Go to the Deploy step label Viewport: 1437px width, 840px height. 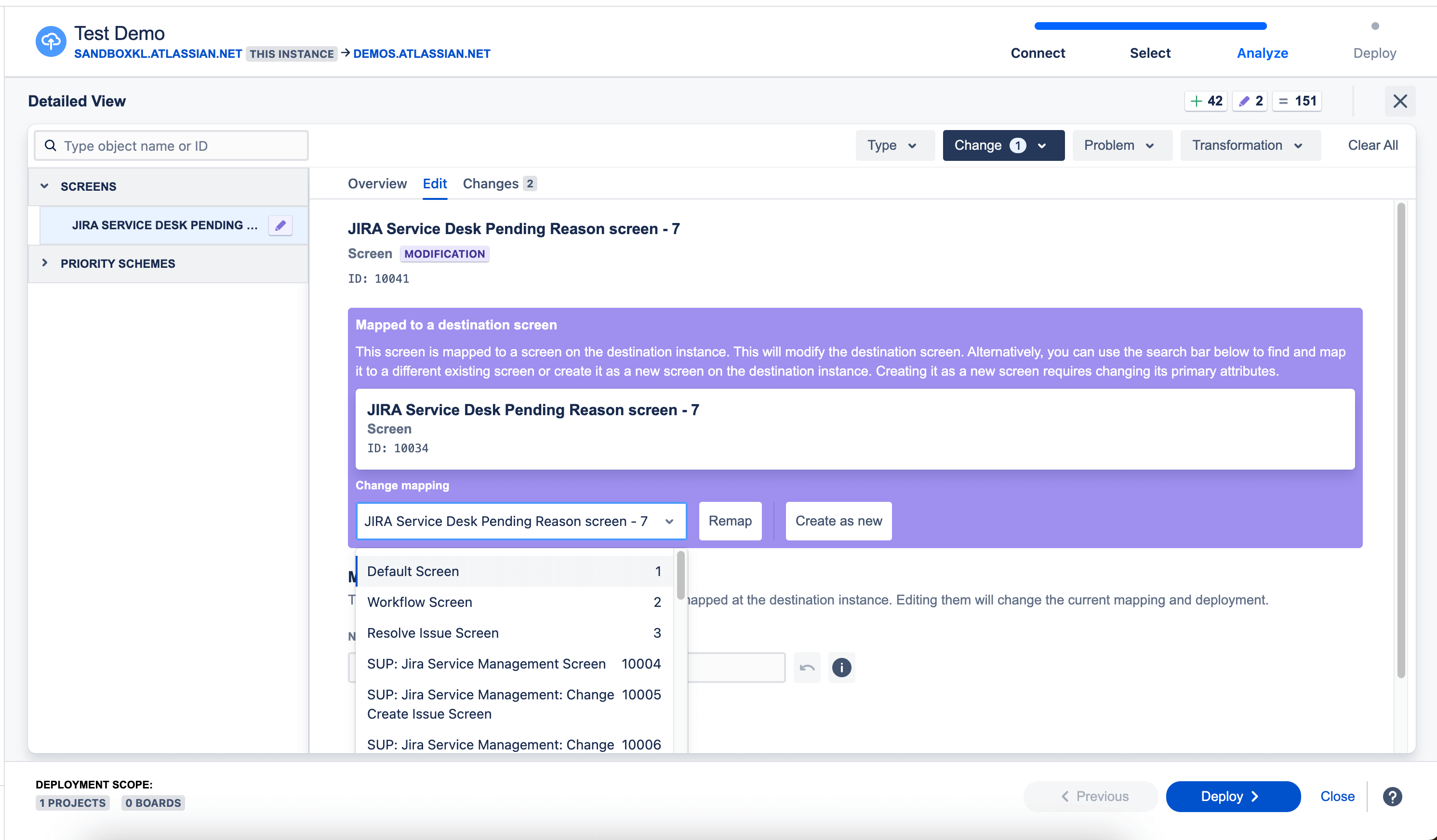1374,53
